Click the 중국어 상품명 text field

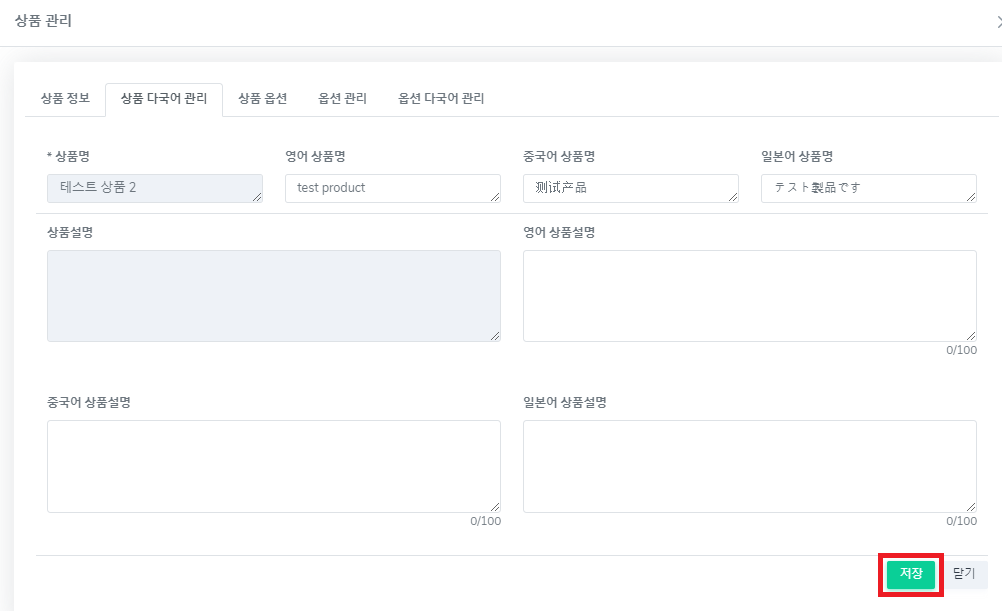point(628,188)
